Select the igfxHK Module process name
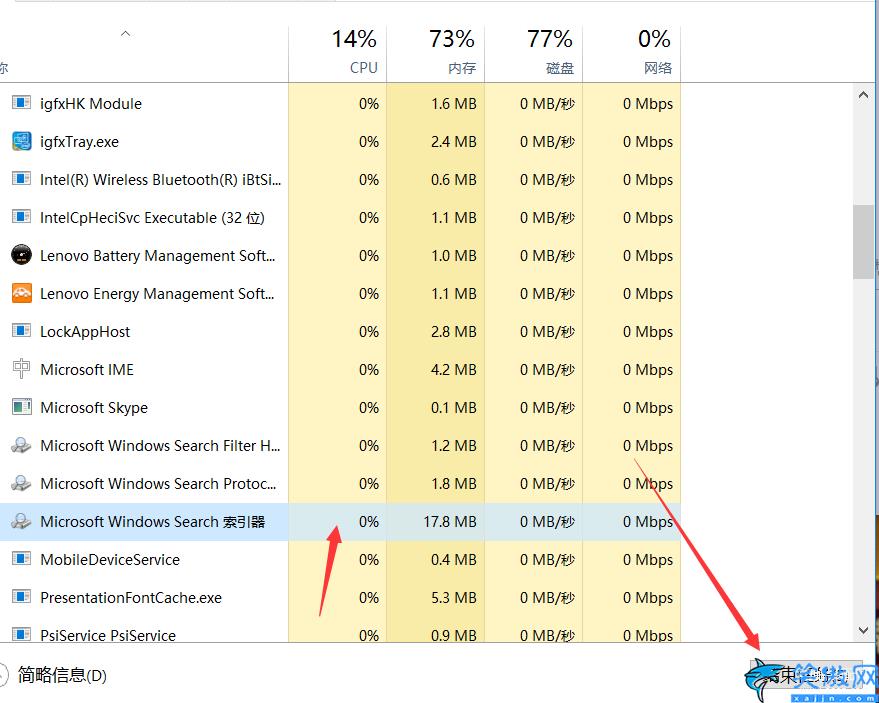879x703 pixels. tap(91, 104)
